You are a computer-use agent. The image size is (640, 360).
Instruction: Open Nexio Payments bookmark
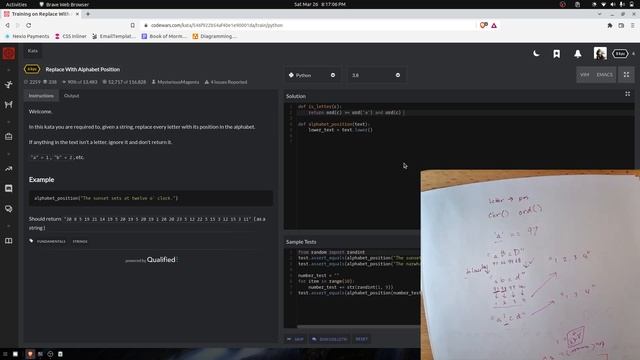pyautogui.click(x=27, y=36)
